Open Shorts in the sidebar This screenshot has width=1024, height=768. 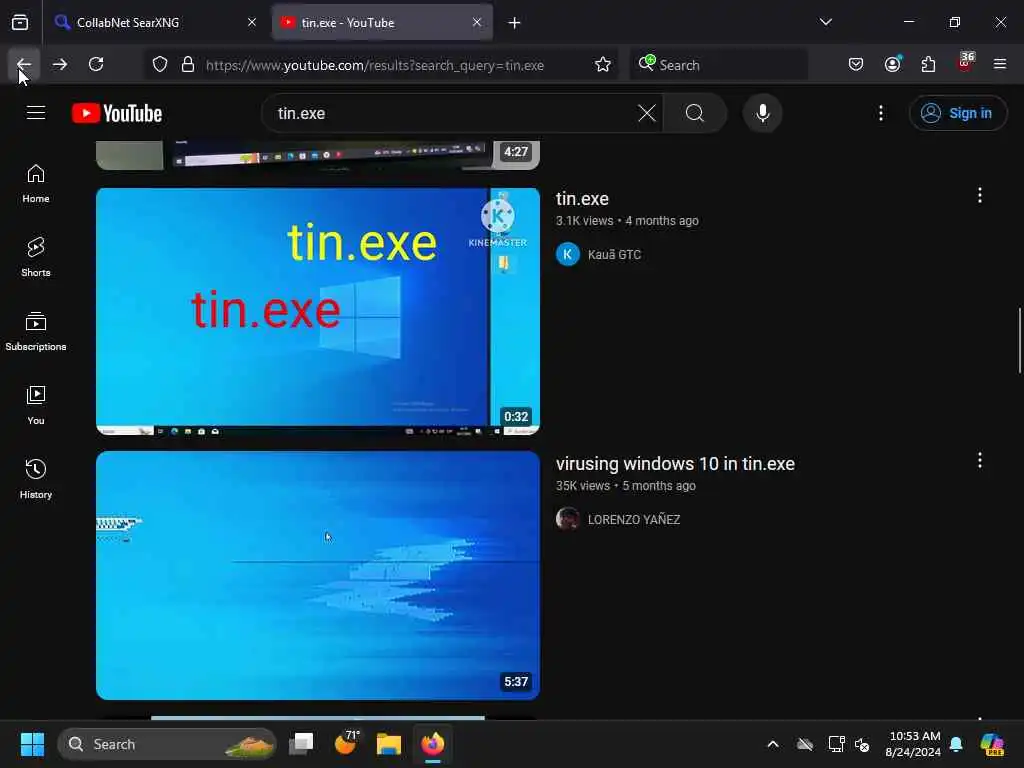tap(36, 257)
